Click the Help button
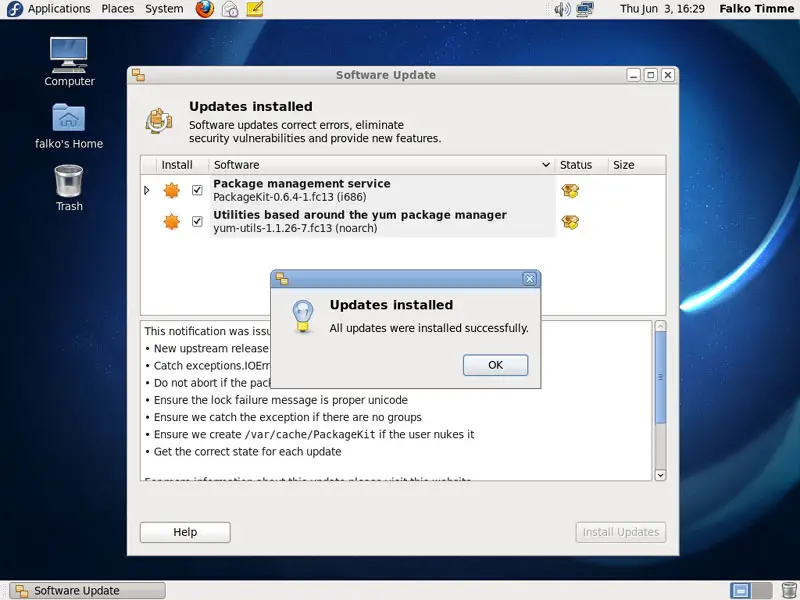 pyautogui.click(x=185, y=532)
